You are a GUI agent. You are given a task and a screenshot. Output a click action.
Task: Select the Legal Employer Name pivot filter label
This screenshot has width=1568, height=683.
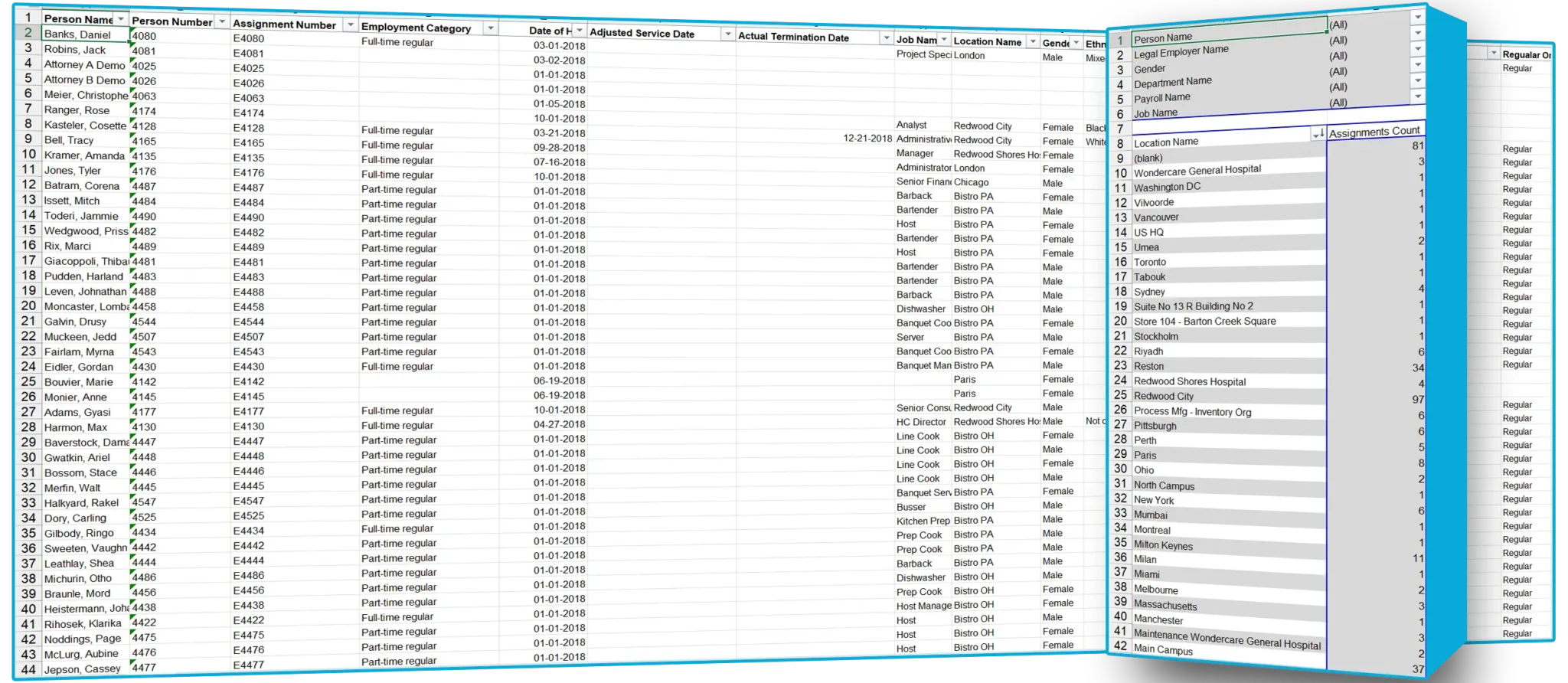click(1181, 52)
